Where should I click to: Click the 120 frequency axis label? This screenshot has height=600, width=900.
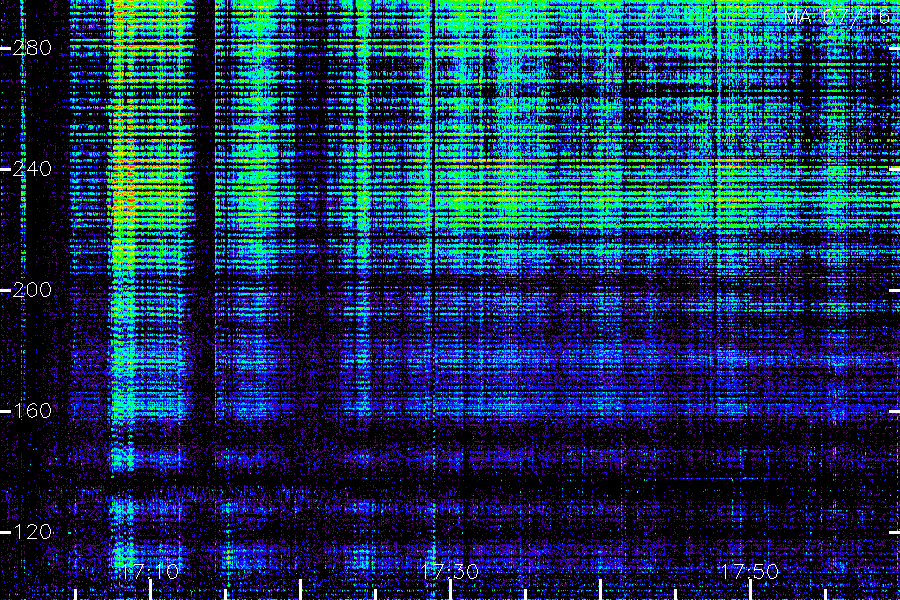click(x=32, y=532)
